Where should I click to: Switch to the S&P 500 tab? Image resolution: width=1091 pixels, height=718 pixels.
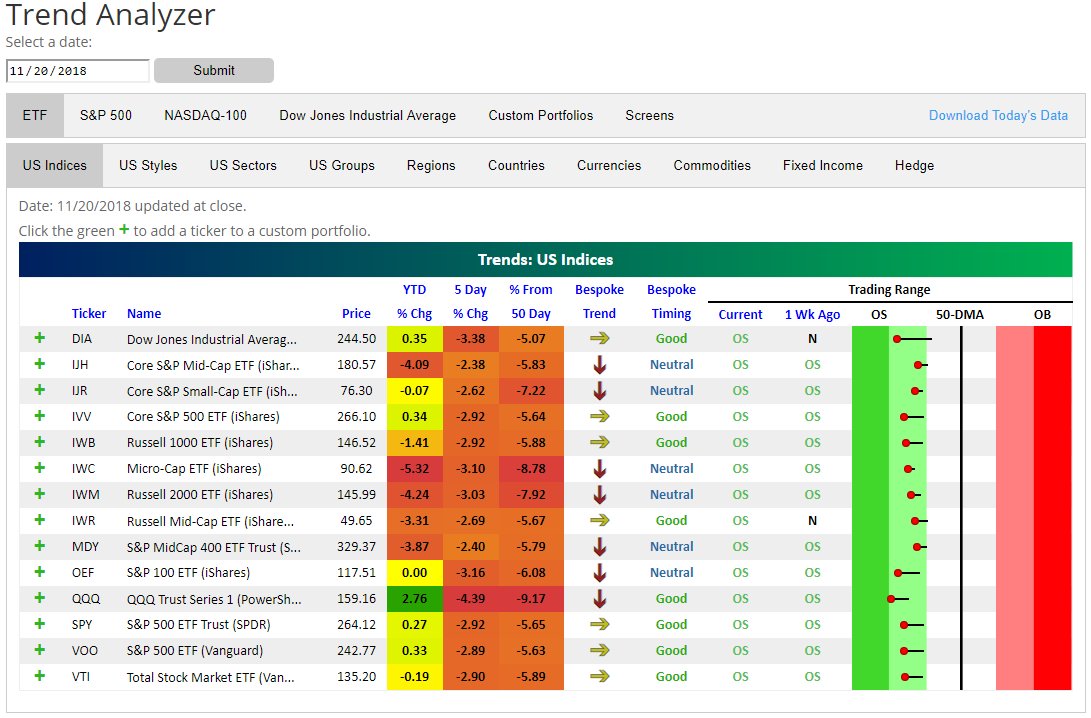tap(106, 115)
